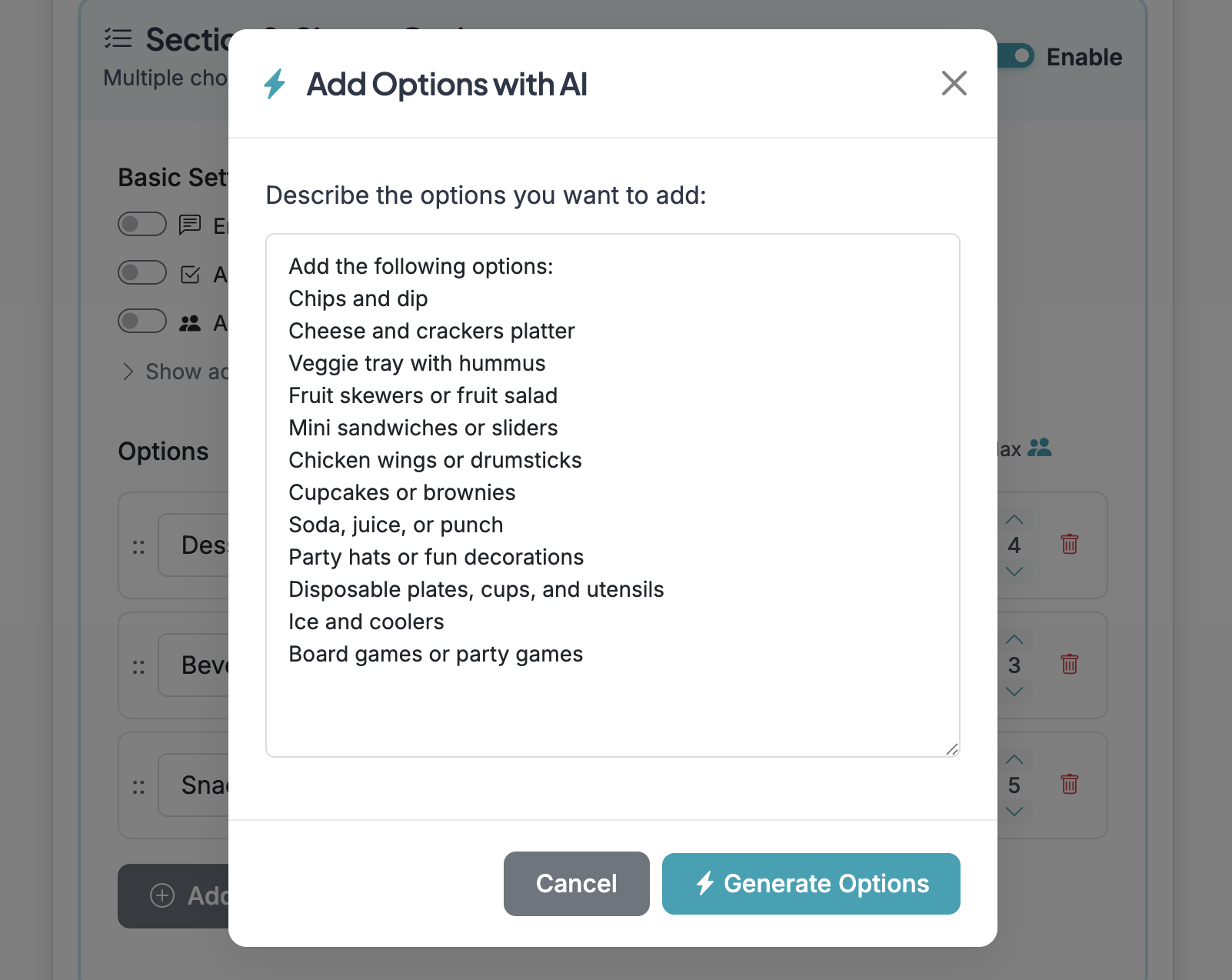The image size is (1232, 980).
Task: Delete the Dessert option using its trash icon
Action: click(x=1069, y=545)
